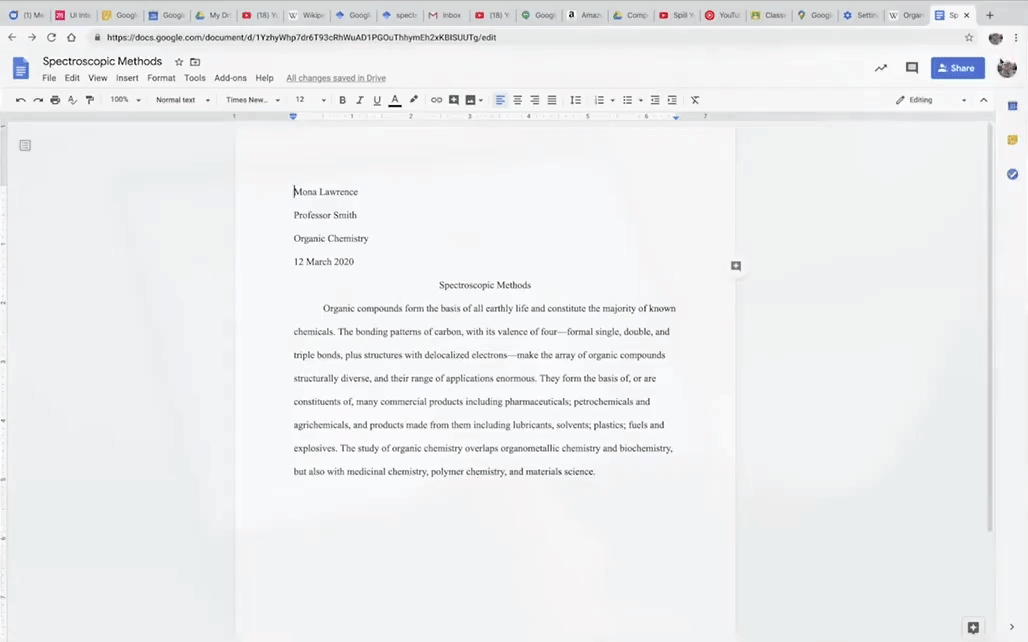Image resolution: width=1028 pixels, height=642 pixels.
Task: Toggle center text alignment
Action: click(517, 100)
